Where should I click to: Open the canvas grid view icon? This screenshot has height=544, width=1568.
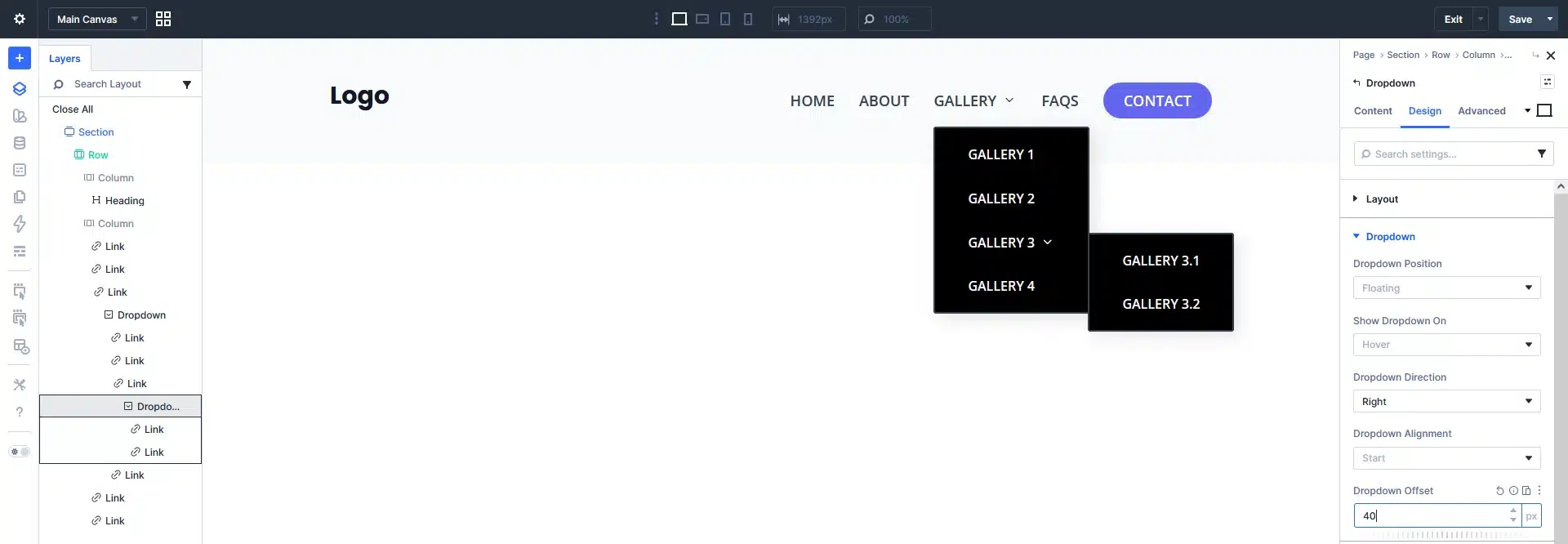(163, 19)
